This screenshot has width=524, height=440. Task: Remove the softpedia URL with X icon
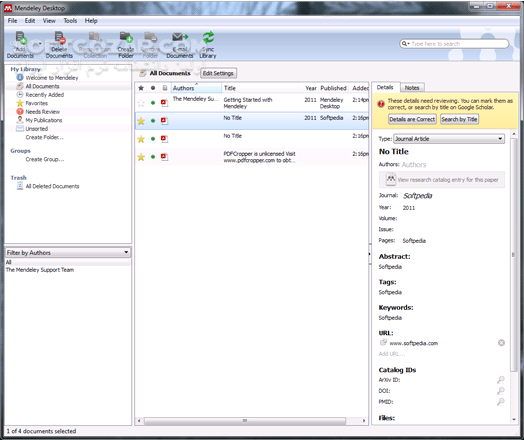(501, 343)
